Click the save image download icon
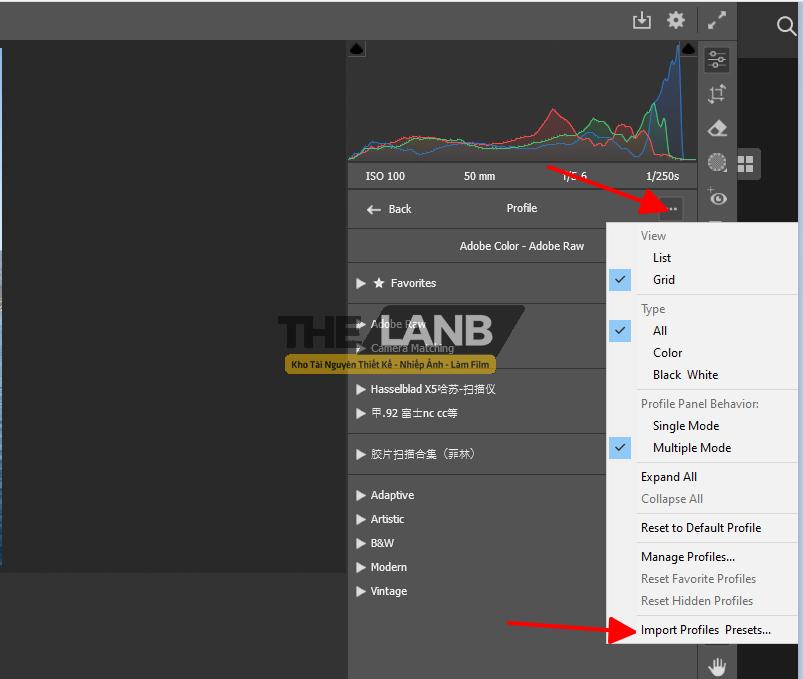The width and height of the screenshot is (803, 679). click(x=642, y=20)
